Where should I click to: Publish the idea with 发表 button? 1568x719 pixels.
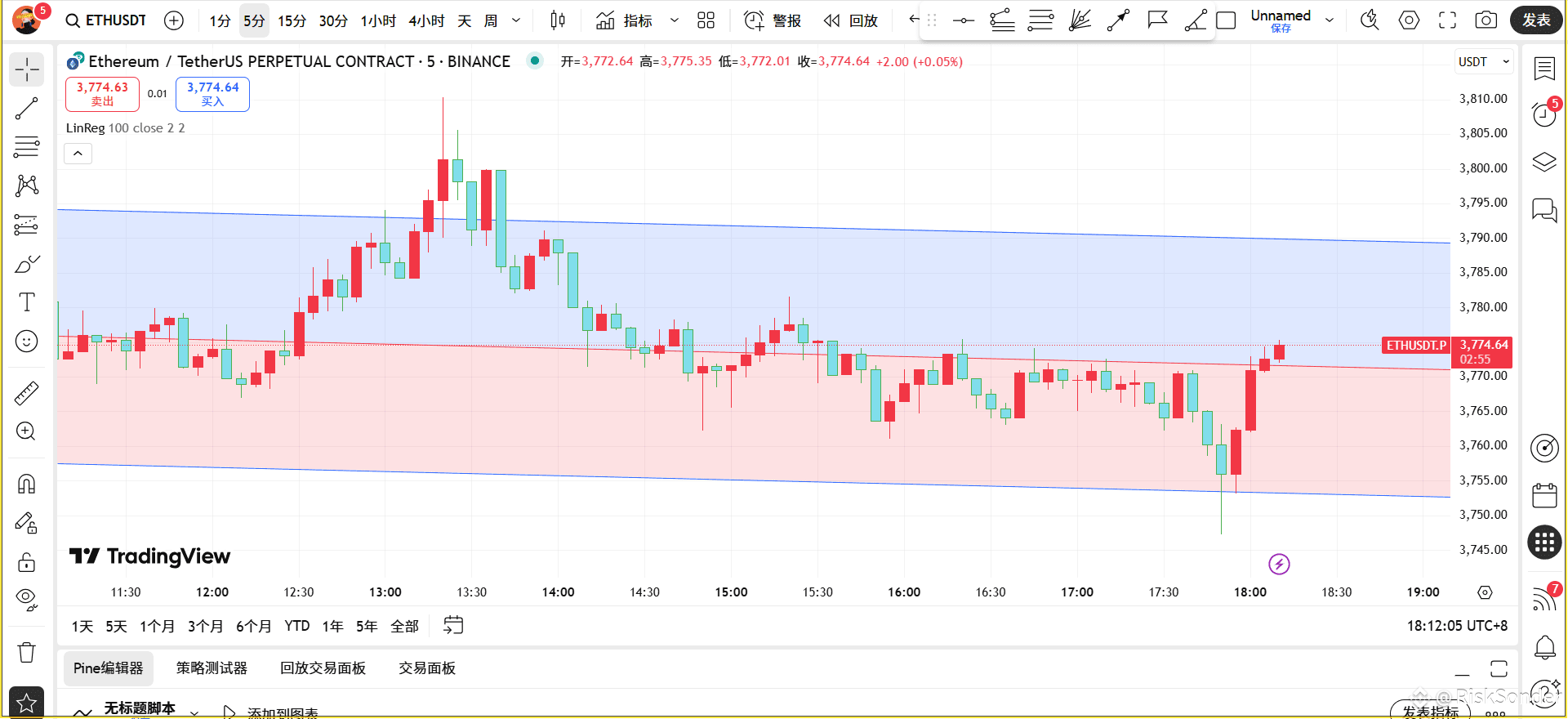pyautogui.click(x=1536, y=20)
